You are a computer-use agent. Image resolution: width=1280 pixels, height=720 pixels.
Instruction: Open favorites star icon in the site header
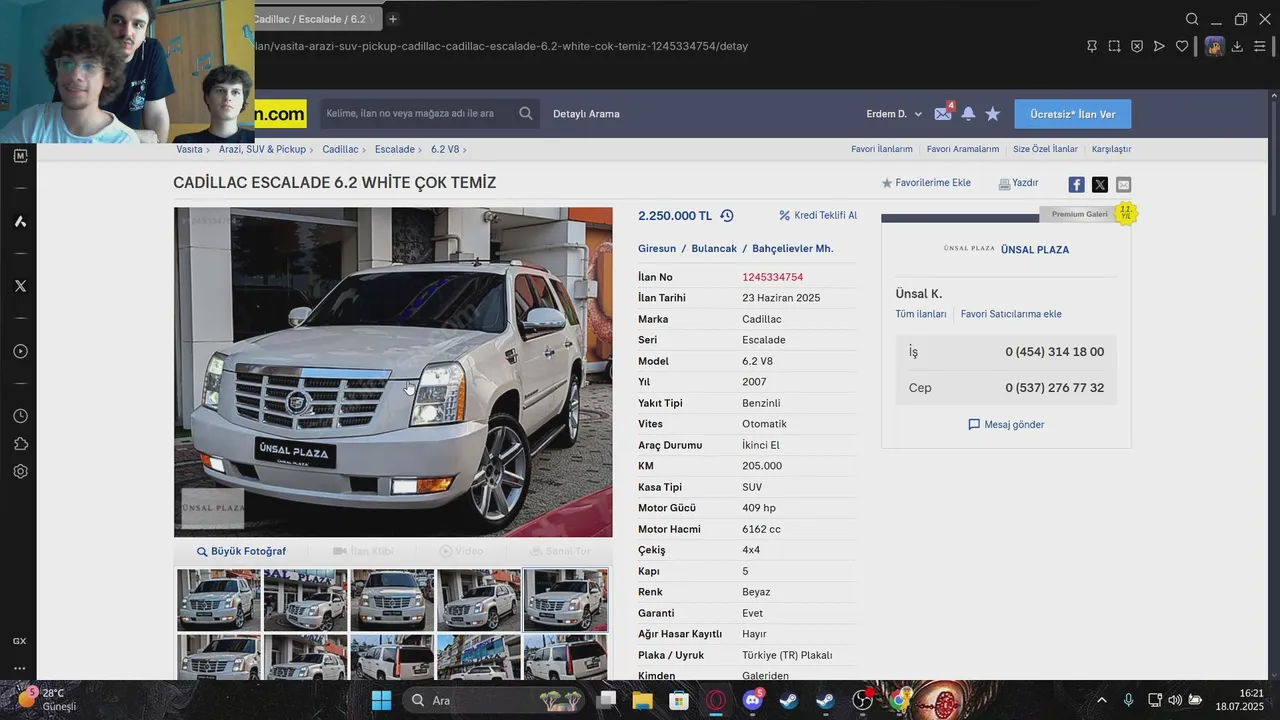[x=993, y=114]
